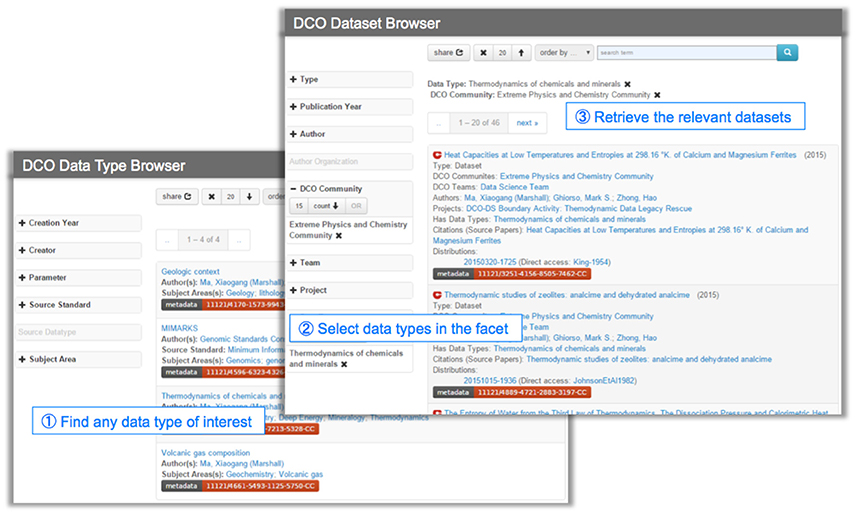Remove the Data Type filter above results

click(627, 84)
